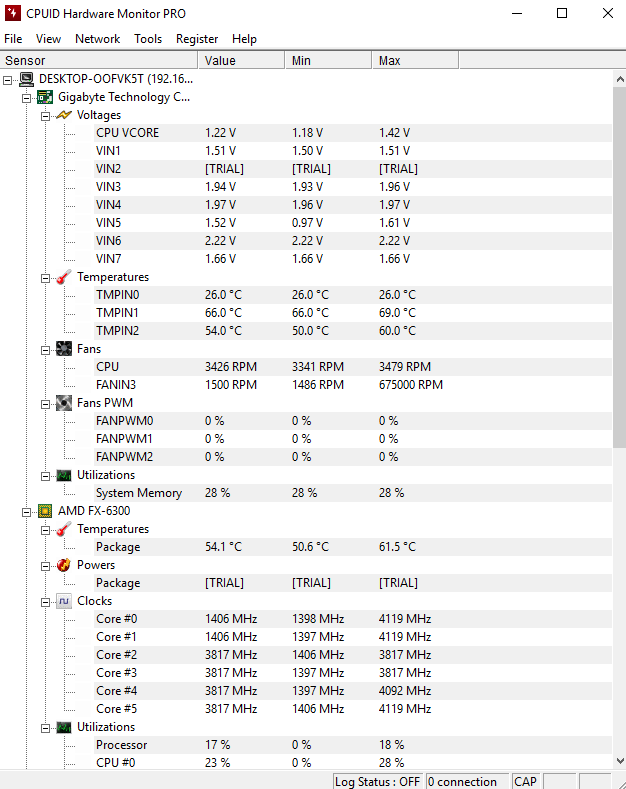Image resolution: width=626 pixels, height=789 pixels.
Task: Click the Max column header
Action: (x=415, y=60)
